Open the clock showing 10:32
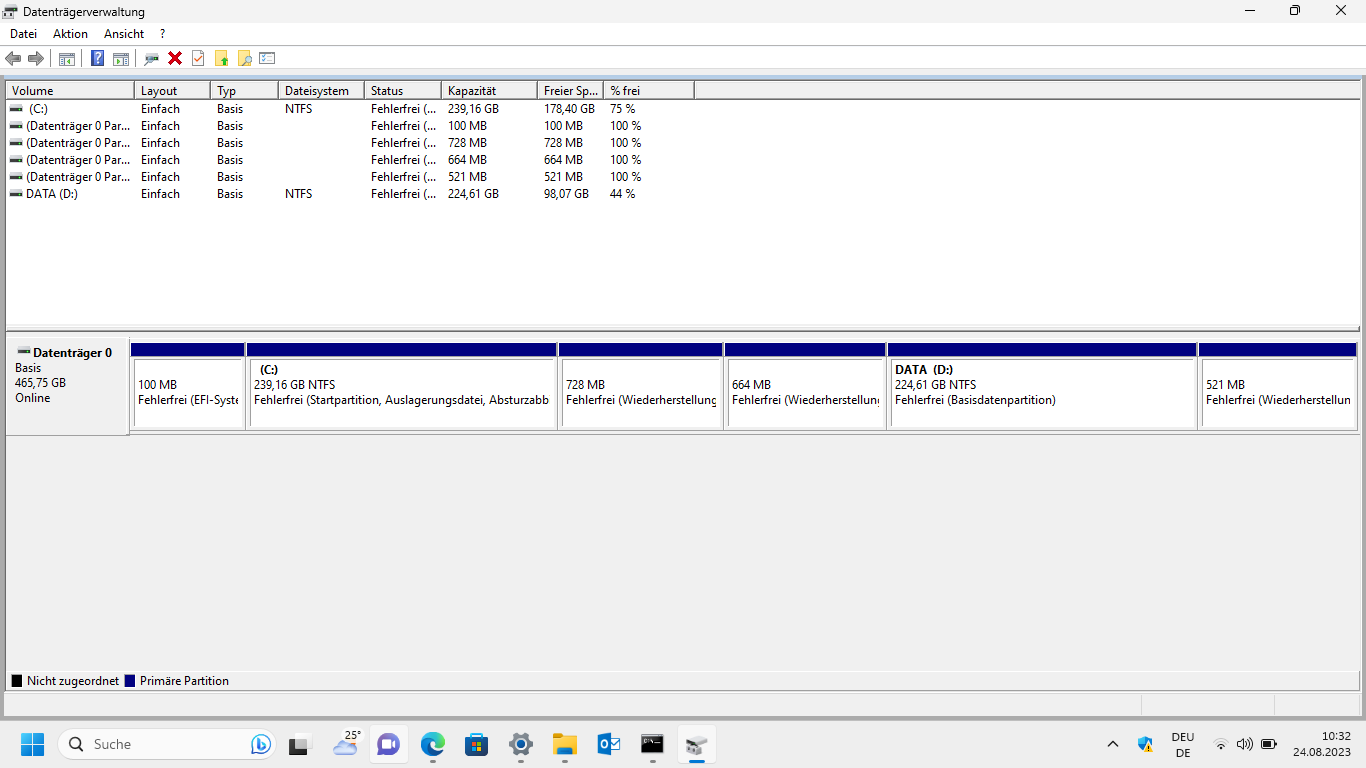Image resolution: width=1366 pixels, height=768 pixels. 1322,744
